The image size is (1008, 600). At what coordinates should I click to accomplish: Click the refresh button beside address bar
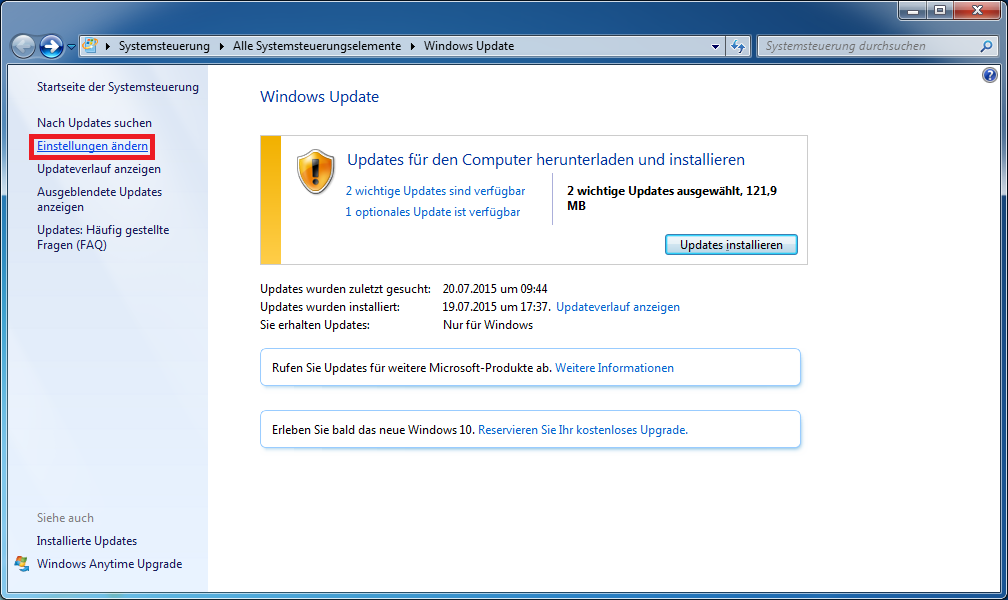pyautogui.click(x=738, y=46)
